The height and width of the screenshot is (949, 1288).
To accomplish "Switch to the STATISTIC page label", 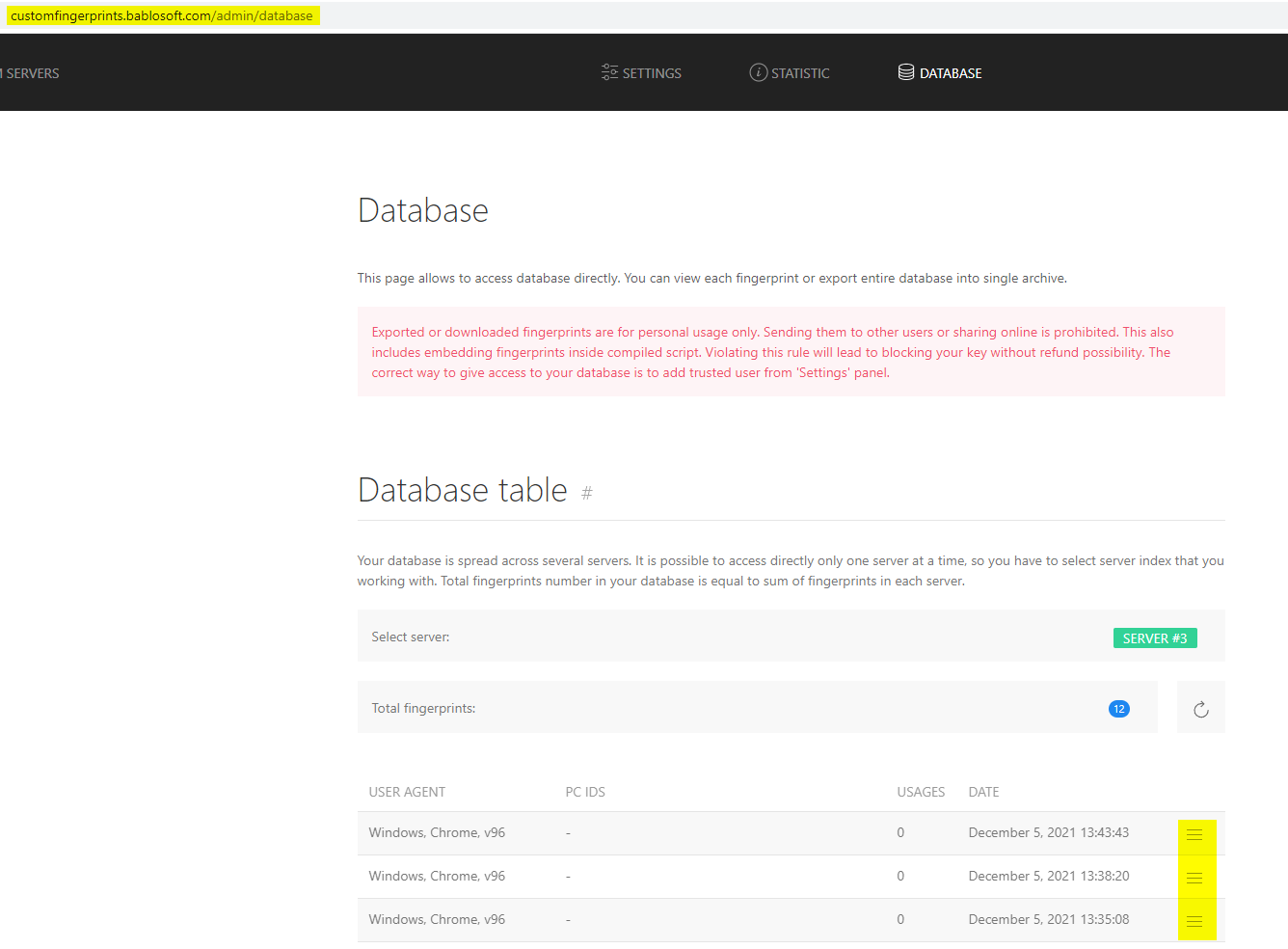I will [800, 73].
